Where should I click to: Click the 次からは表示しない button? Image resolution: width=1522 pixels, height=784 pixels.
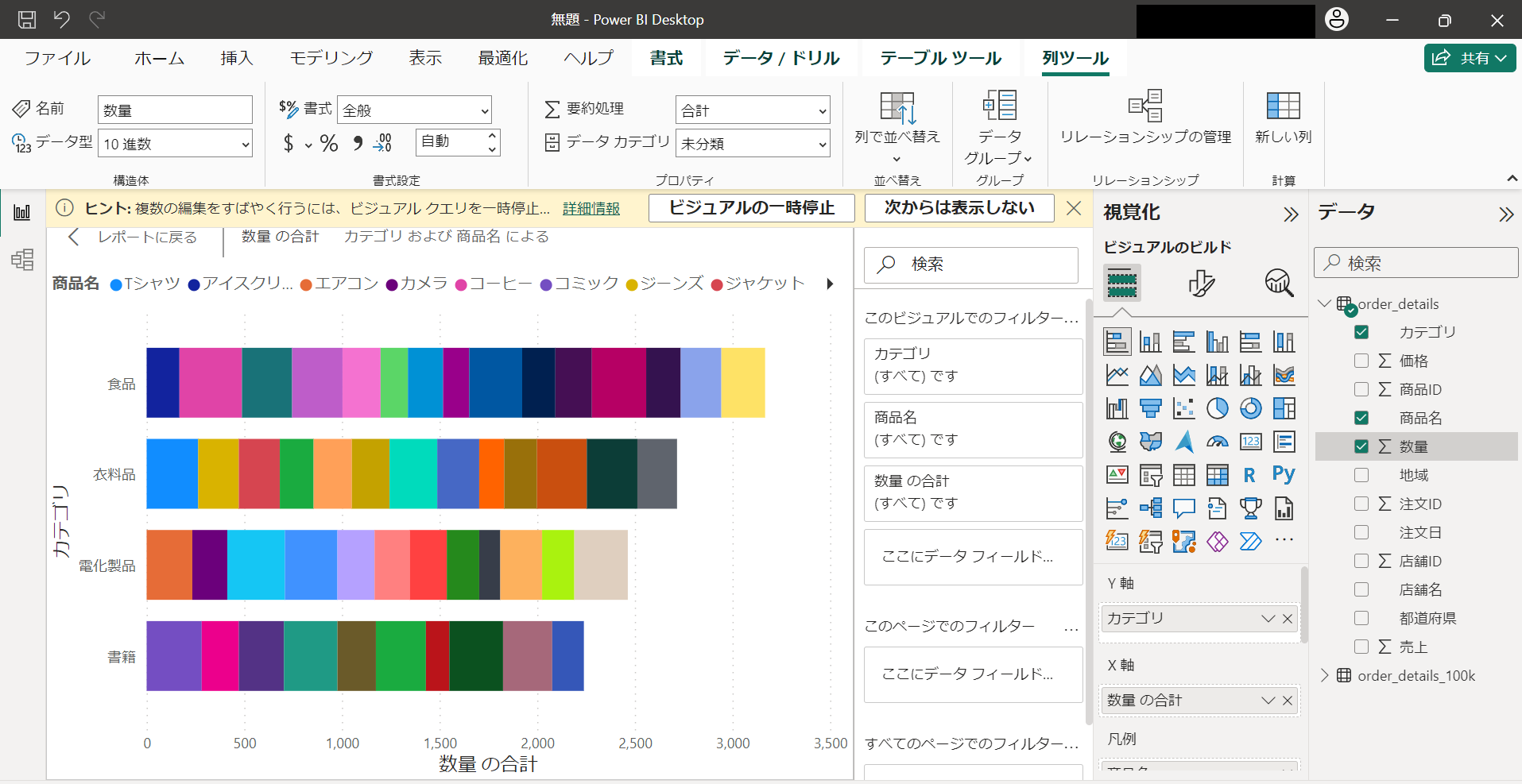coord(959,208)
